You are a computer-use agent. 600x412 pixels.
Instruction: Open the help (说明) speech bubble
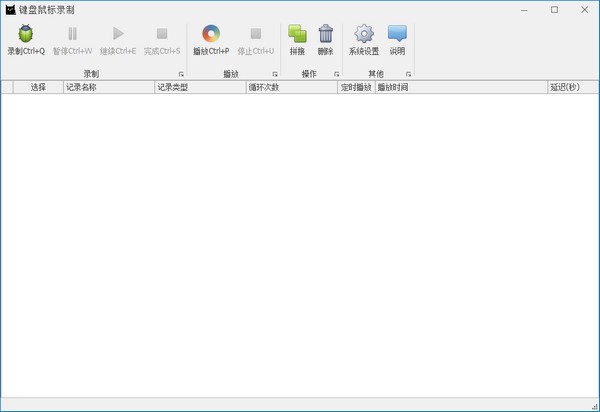[397, 34]
